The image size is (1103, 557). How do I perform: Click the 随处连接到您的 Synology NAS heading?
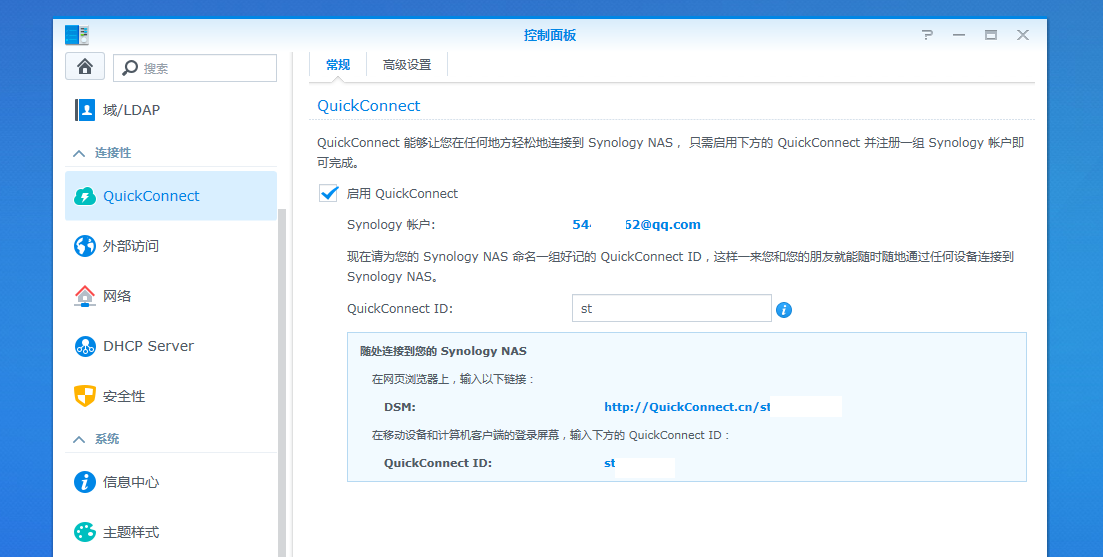pos(443,351)
